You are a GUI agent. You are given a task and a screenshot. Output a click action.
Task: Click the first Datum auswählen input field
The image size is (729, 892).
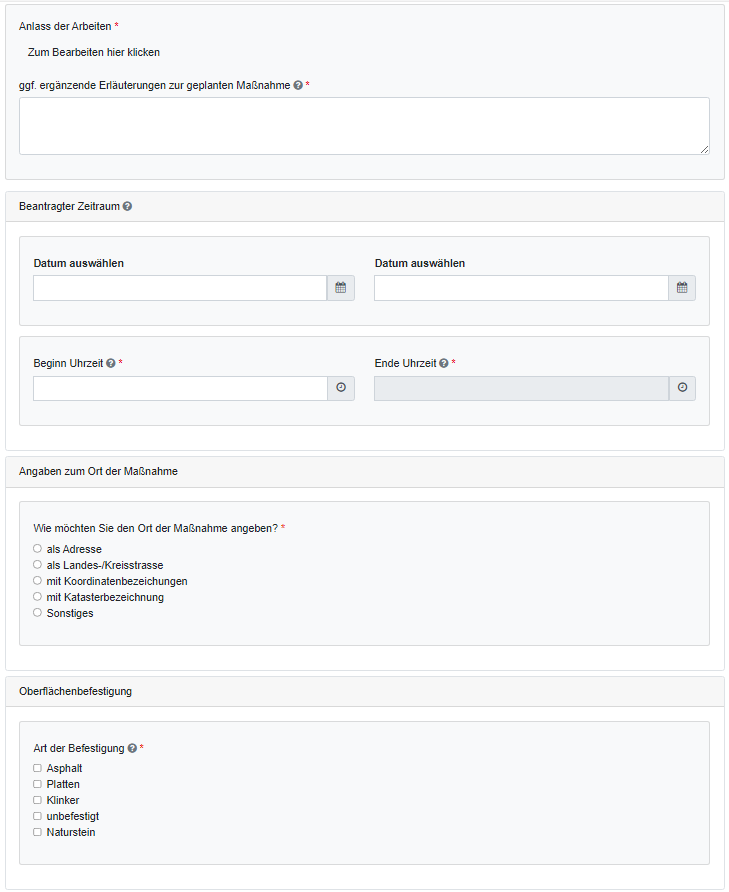180,288
